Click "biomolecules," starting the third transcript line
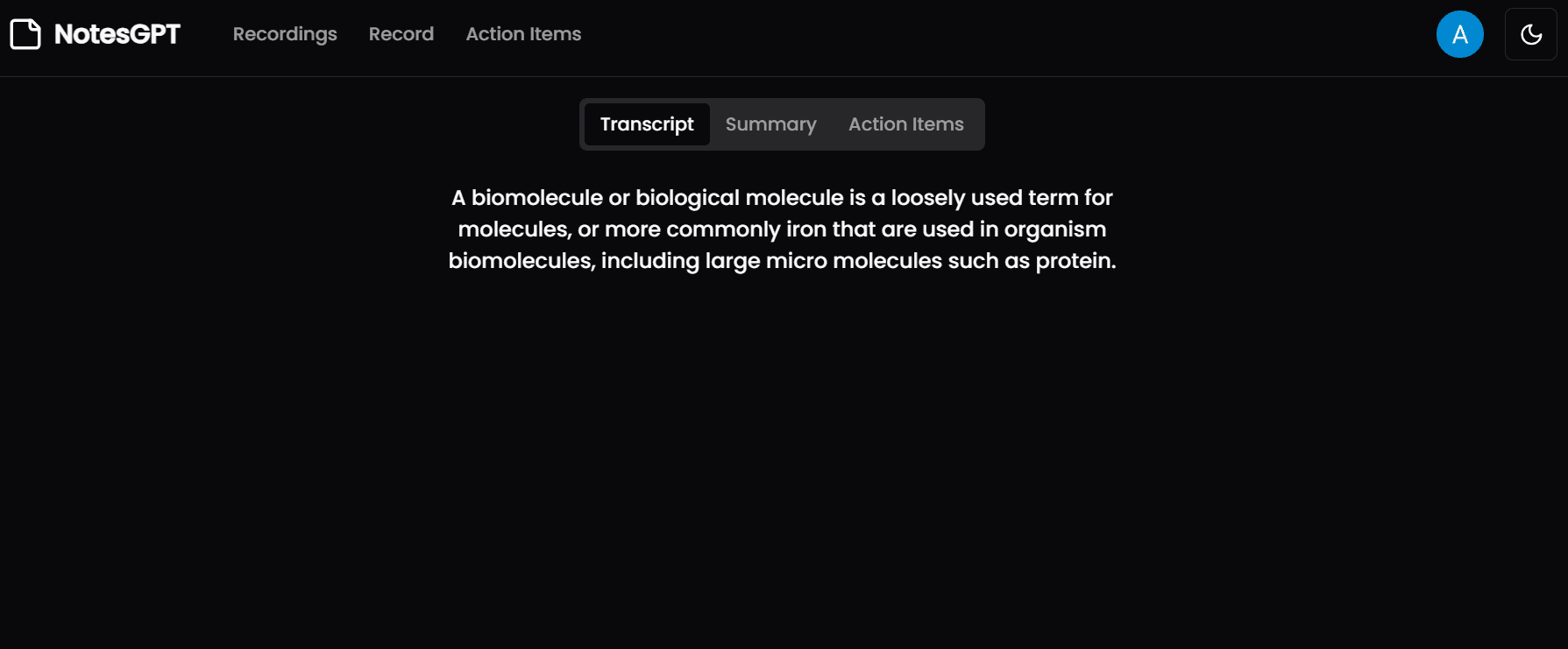 pyautogui.click(x=521, y=261)
